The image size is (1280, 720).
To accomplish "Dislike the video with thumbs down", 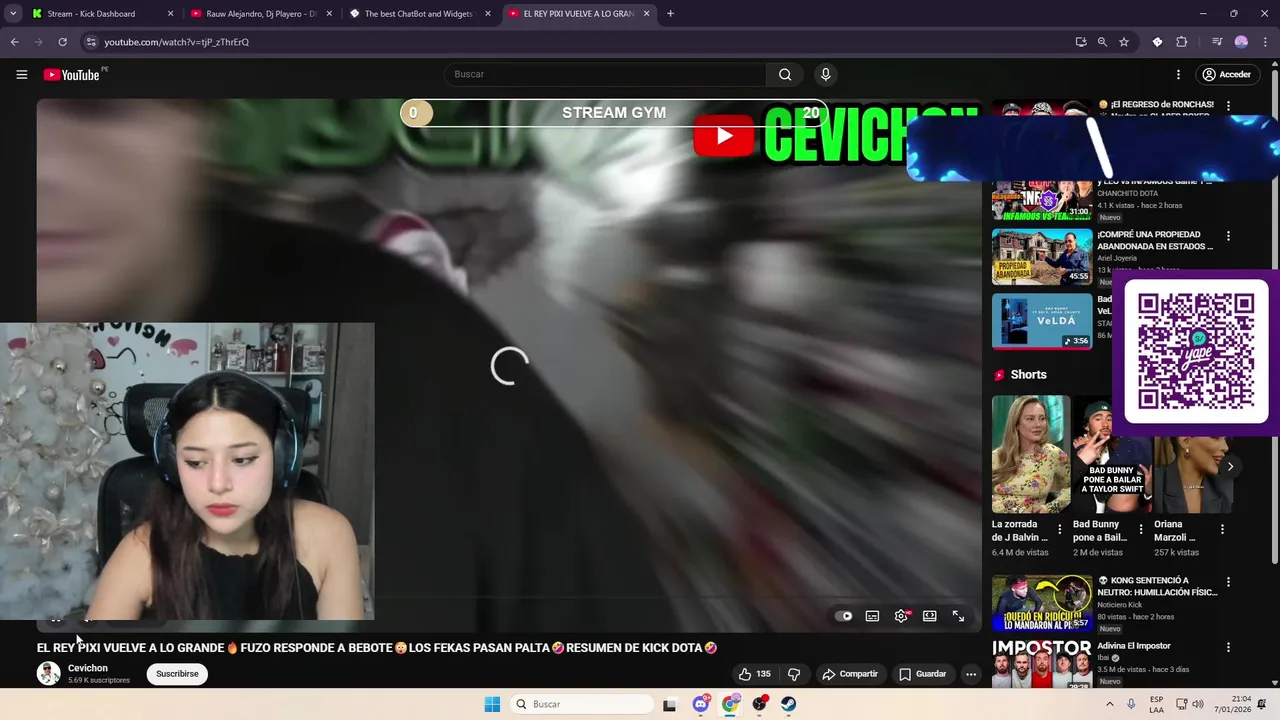I will pos(794,674).
